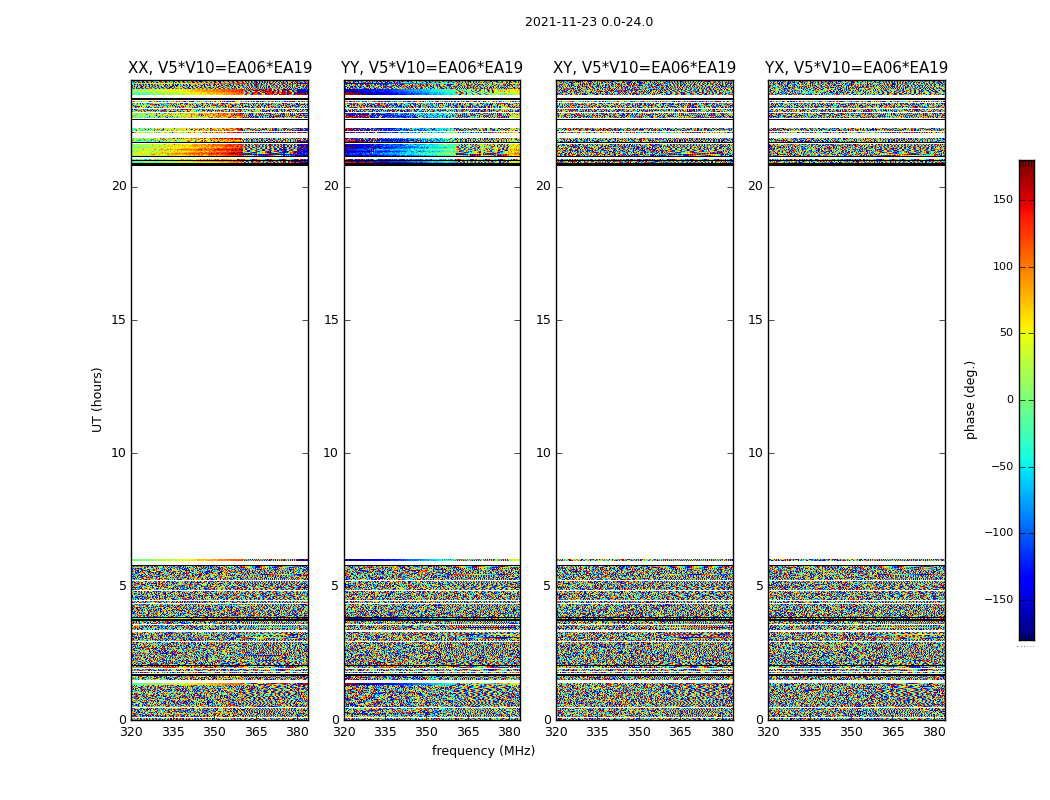Image resolution: width=1050 pixels, height=800 pixels.
Task: Click the 15 hour tick of XY panel
Action: click(543, 320)
